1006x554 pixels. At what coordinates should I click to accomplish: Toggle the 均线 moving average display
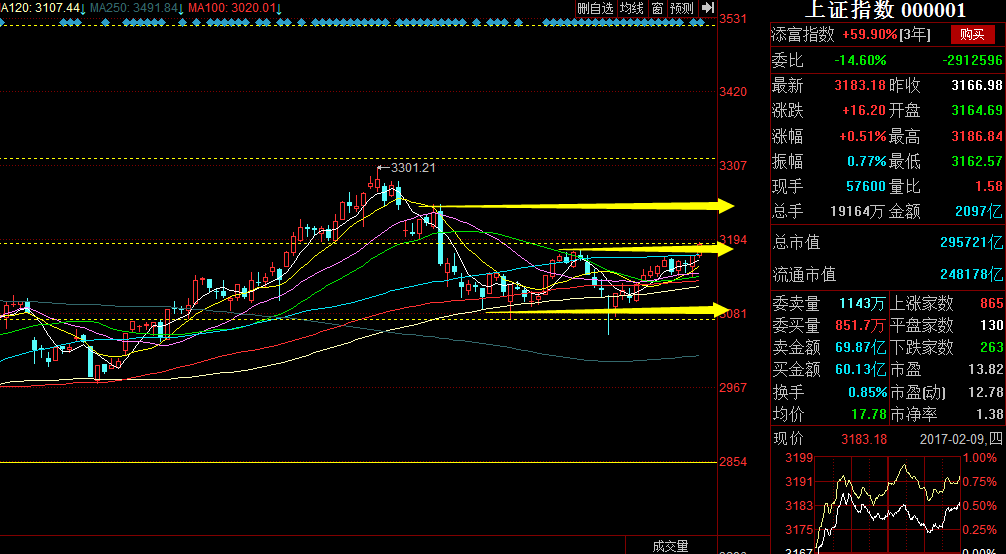pos(632,8)
